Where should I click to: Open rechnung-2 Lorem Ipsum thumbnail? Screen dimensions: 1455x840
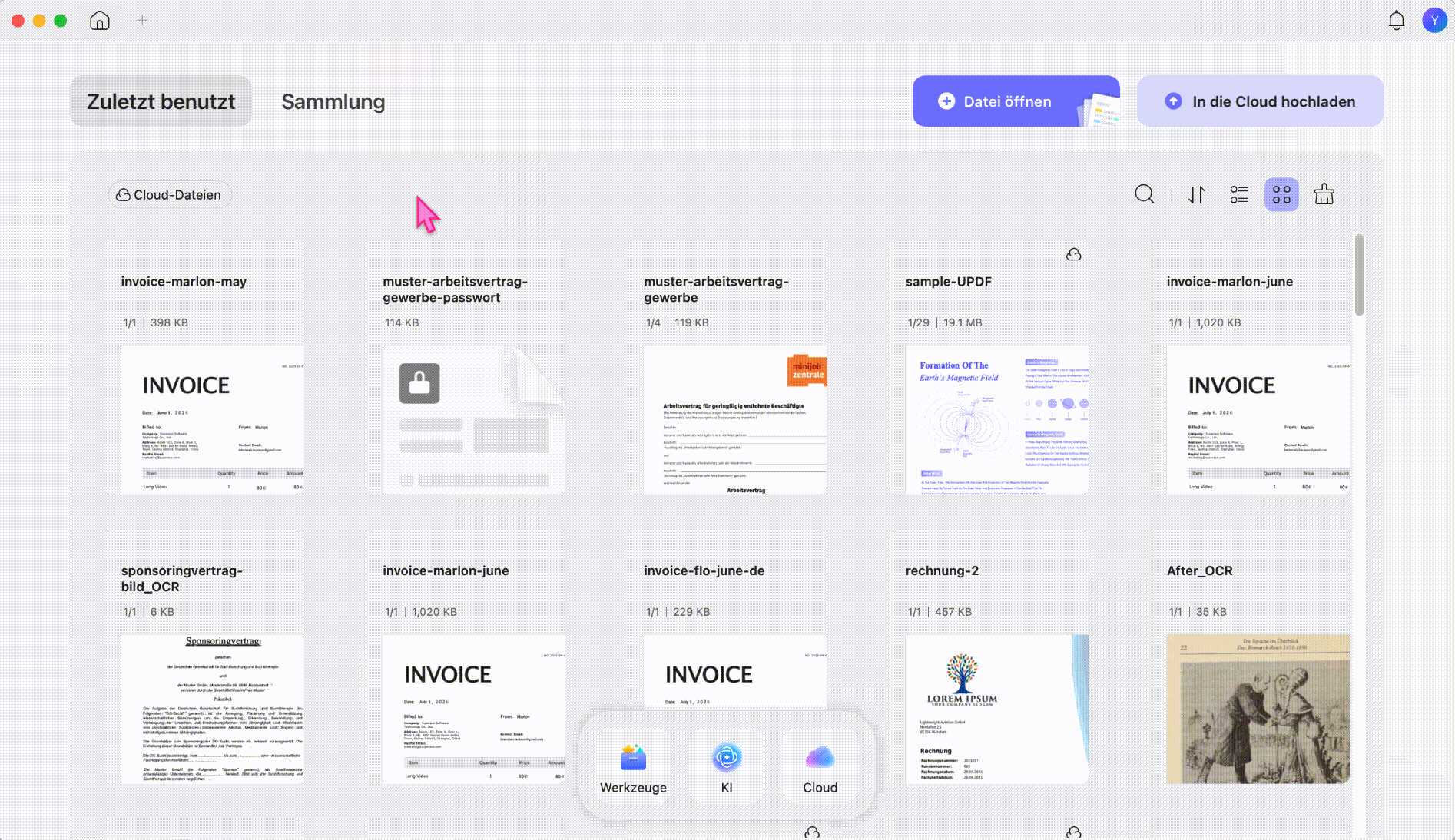(x=997, y=709)
